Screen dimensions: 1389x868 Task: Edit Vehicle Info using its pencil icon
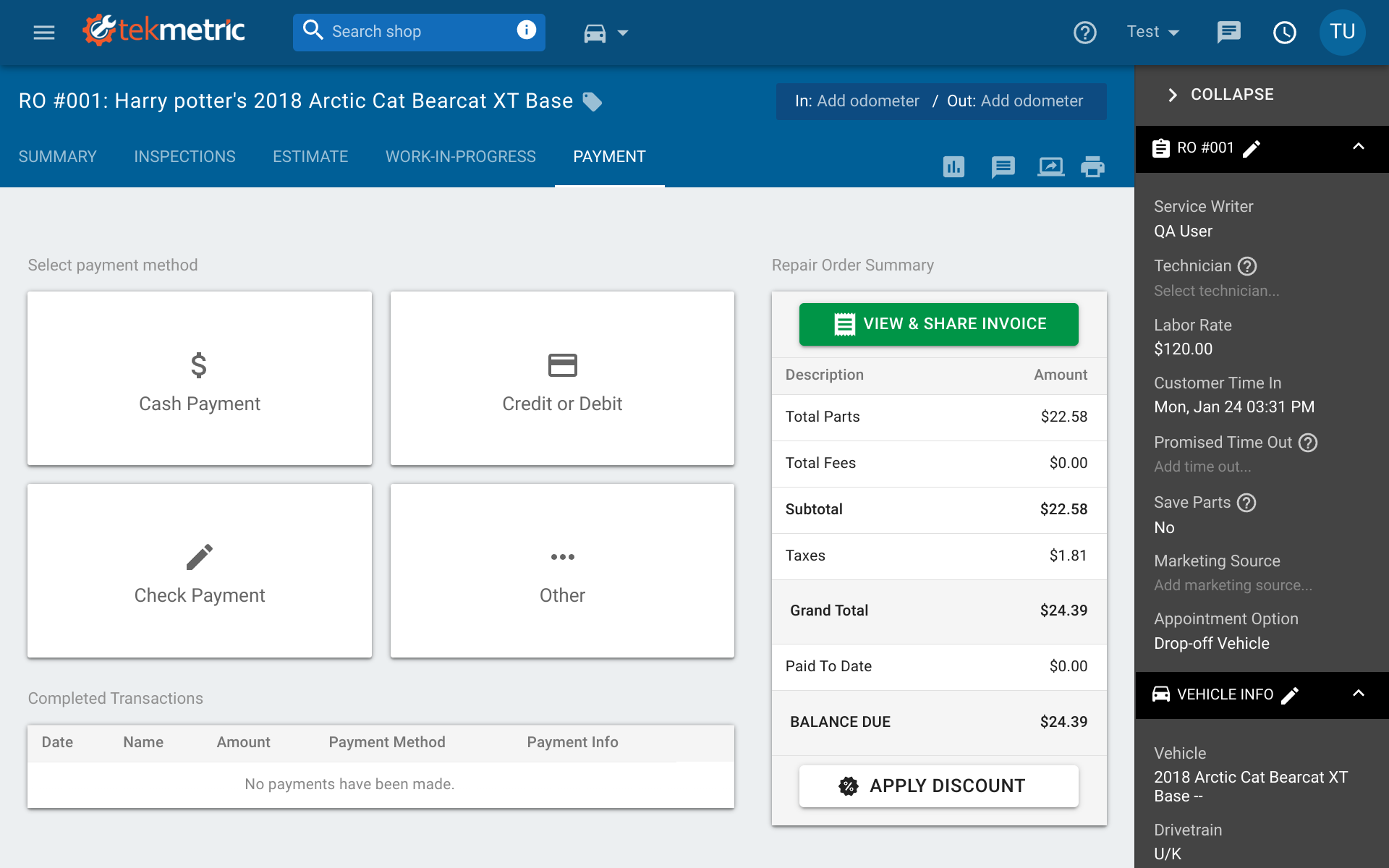point(1291,694)
